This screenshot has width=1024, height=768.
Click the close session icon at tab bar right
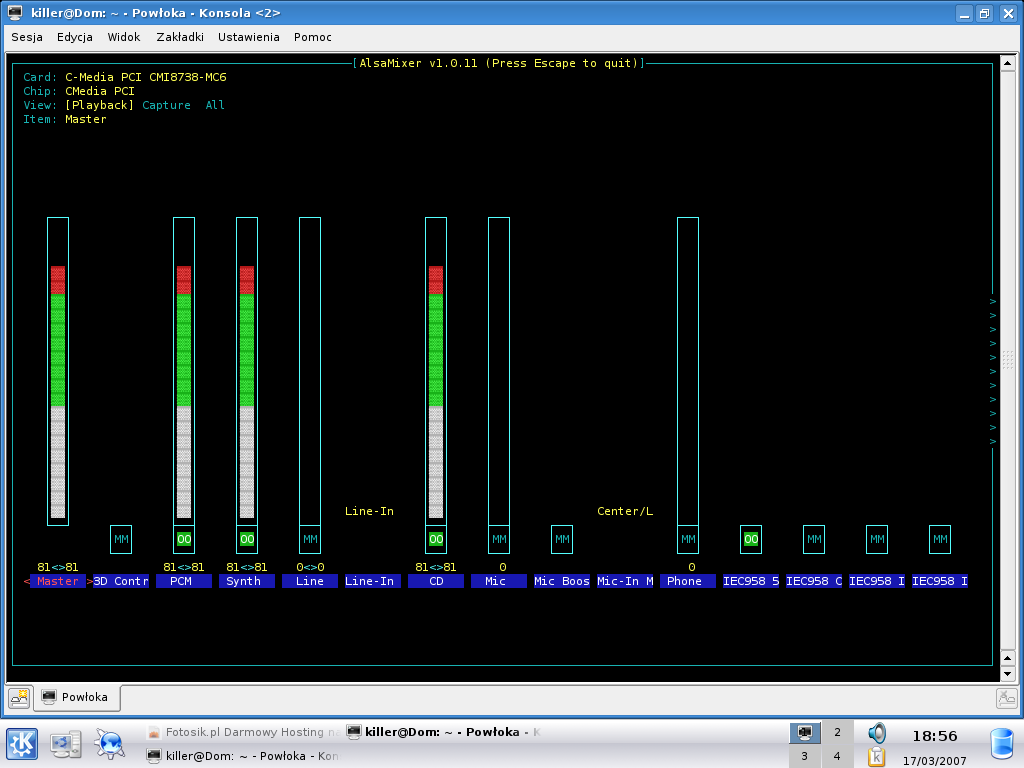tap(1006, 698)
